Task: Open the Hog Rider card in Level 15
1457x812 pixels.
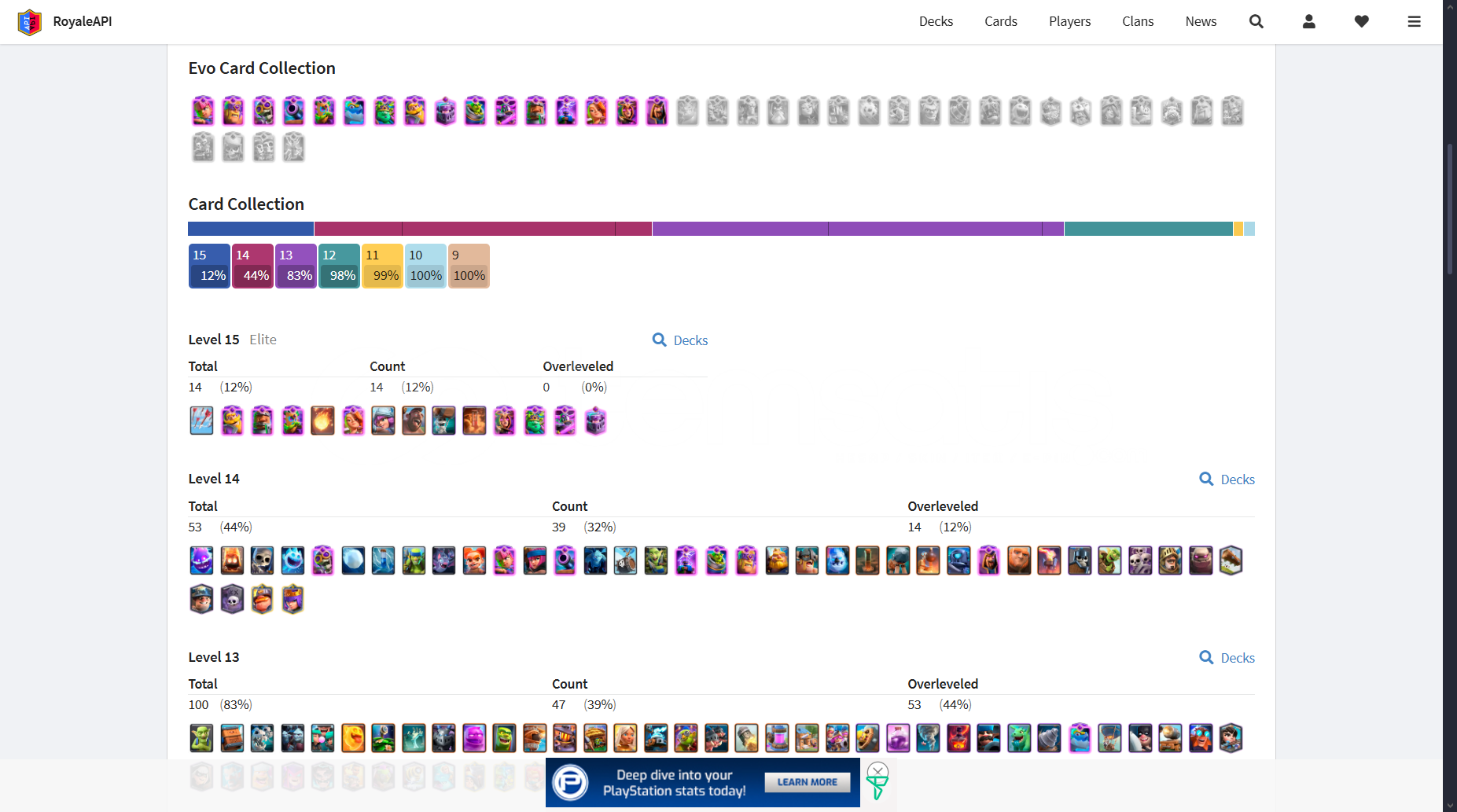Action: 414,421
